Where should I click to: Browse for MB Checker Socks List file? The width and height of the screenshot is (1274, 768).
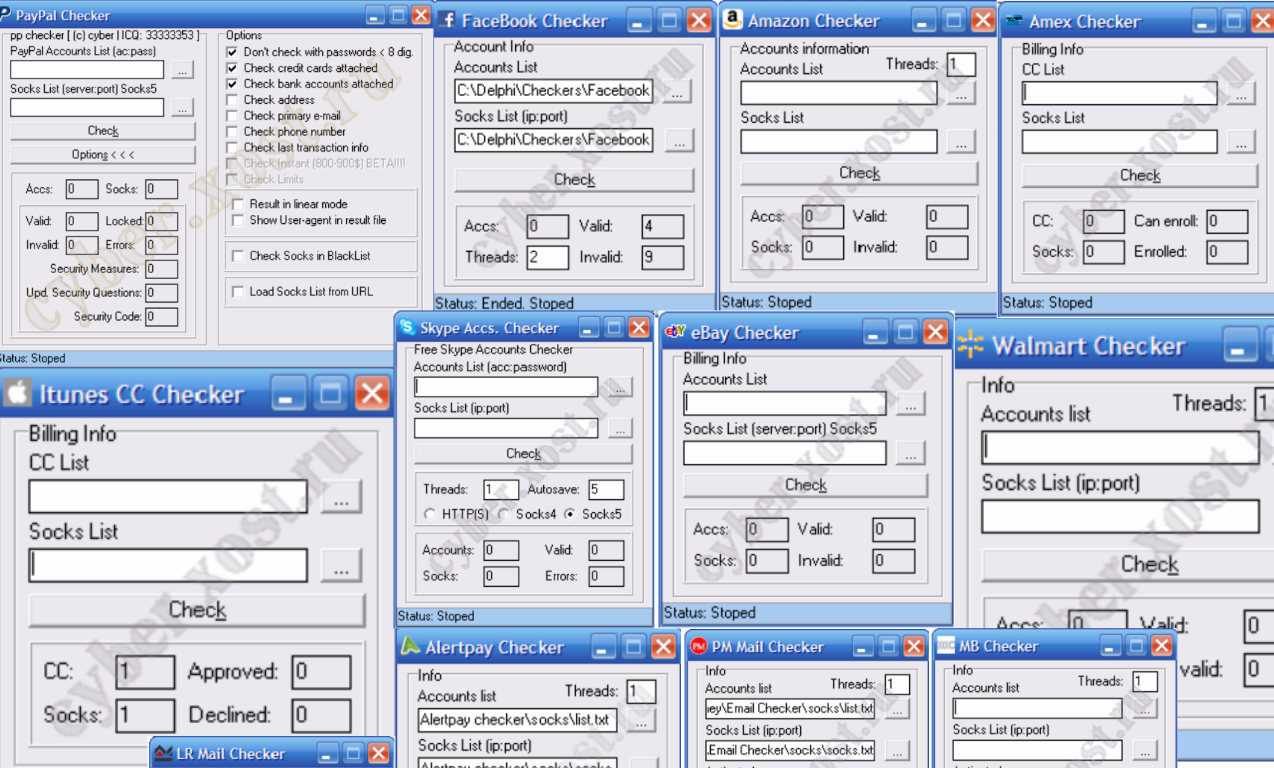pos(1144,750)
